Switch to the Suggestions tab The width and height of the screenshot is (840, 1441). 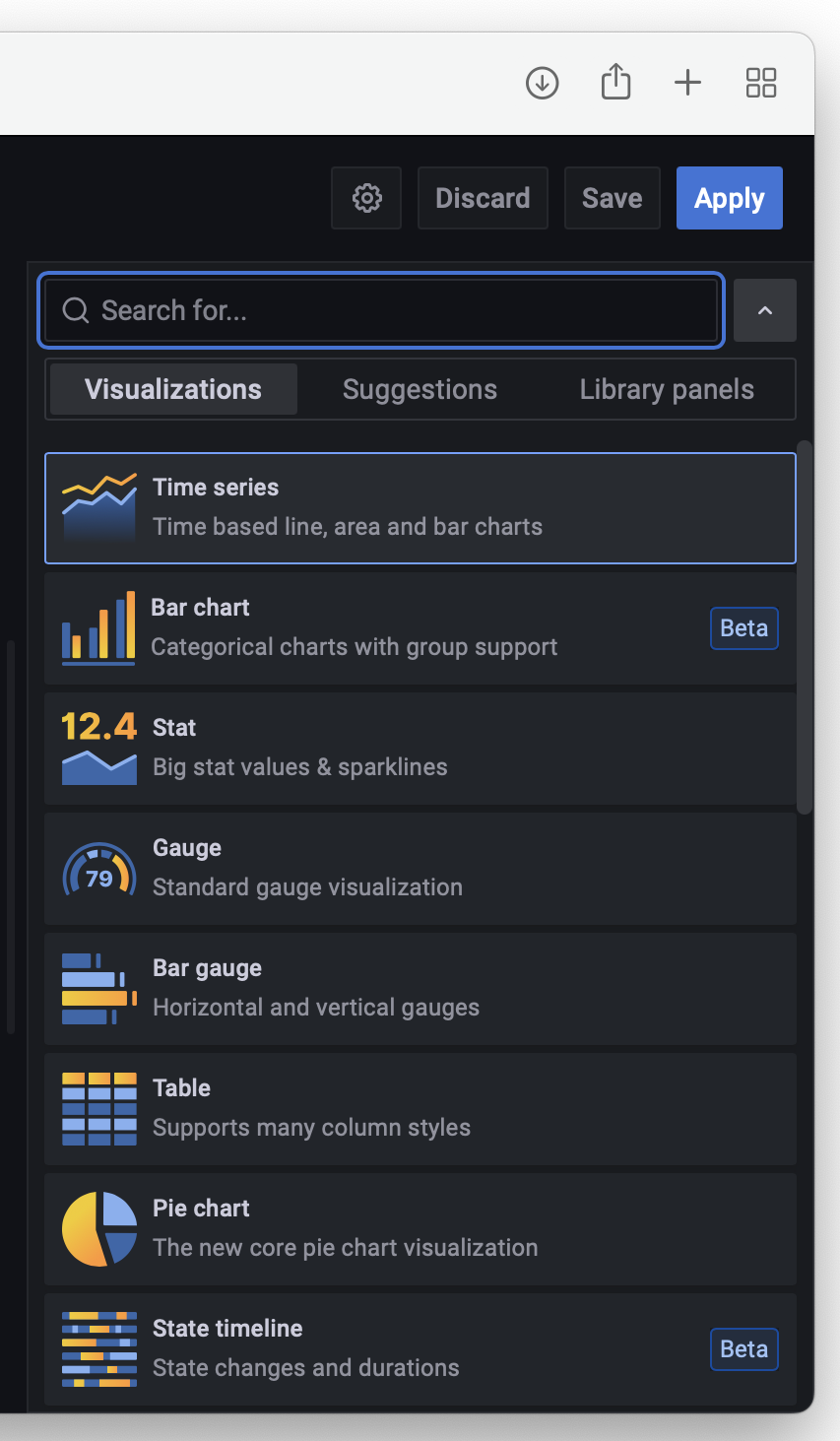pyautogui.click(x=420, y=389)
